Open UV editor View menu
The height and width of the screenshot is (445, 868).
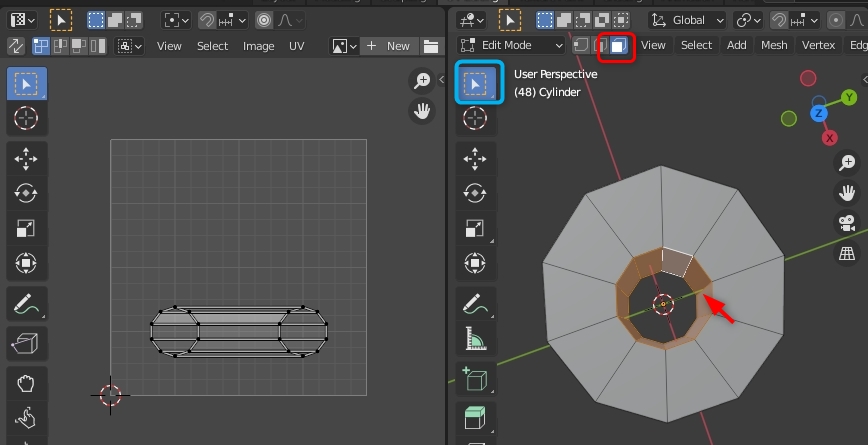169,46
